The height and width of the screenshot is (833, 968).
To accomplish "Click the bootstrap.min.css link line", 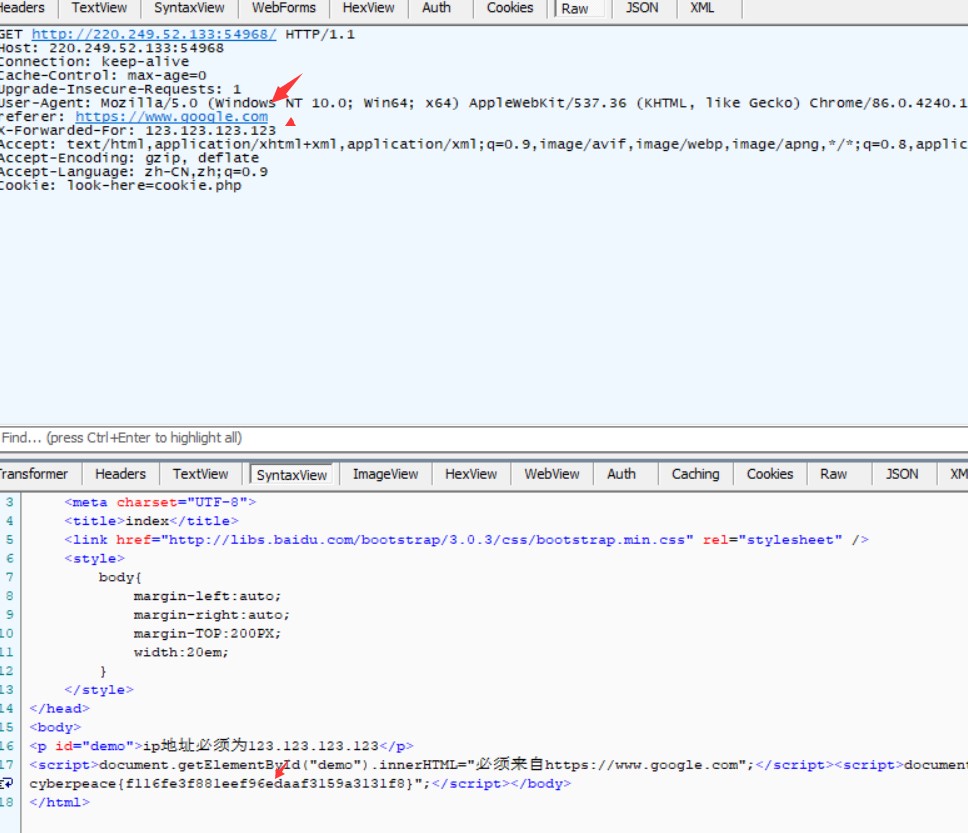I will 466,540.
